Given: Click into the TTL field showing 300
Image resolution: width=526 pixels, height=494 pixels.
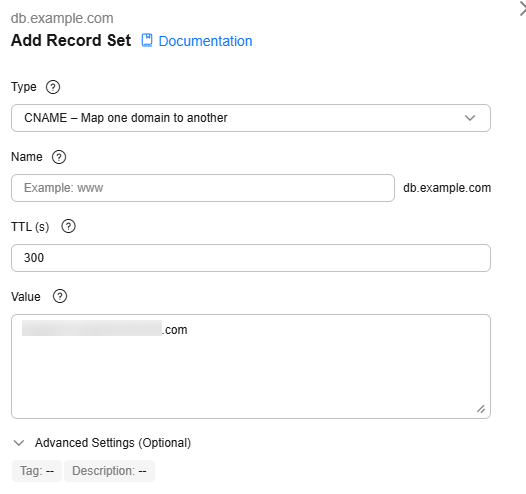Looking at the screenshot, I should (251, 258).
